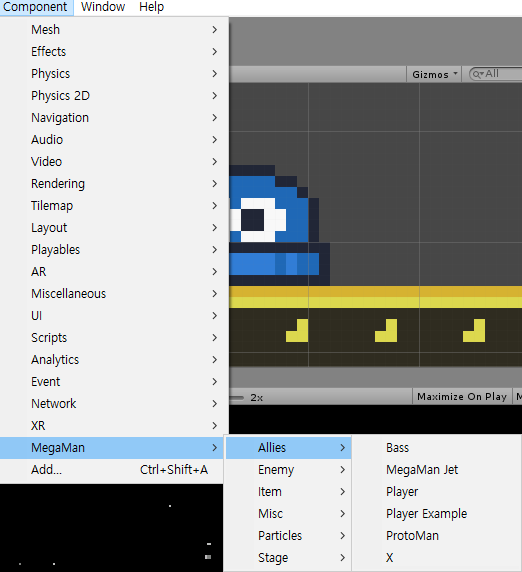This screenshot has width=522, height=572.
Task: Open the Window menu
Action: click(103, 7)
